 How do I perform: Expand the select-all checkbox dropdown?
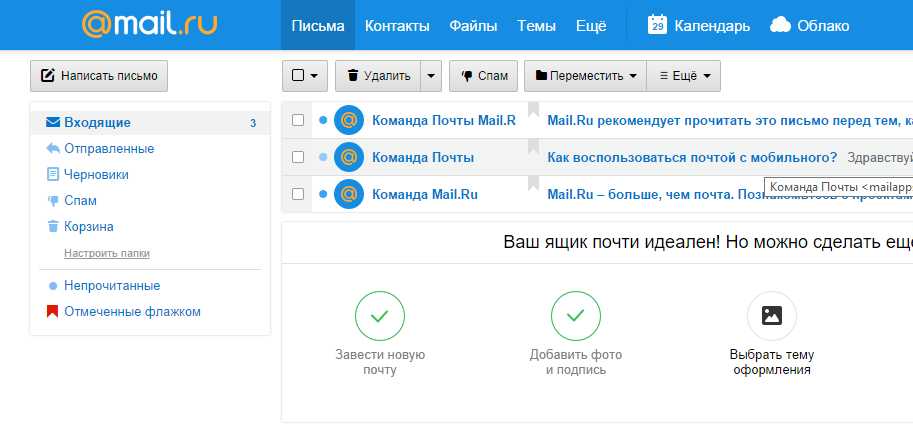point(315,76)
